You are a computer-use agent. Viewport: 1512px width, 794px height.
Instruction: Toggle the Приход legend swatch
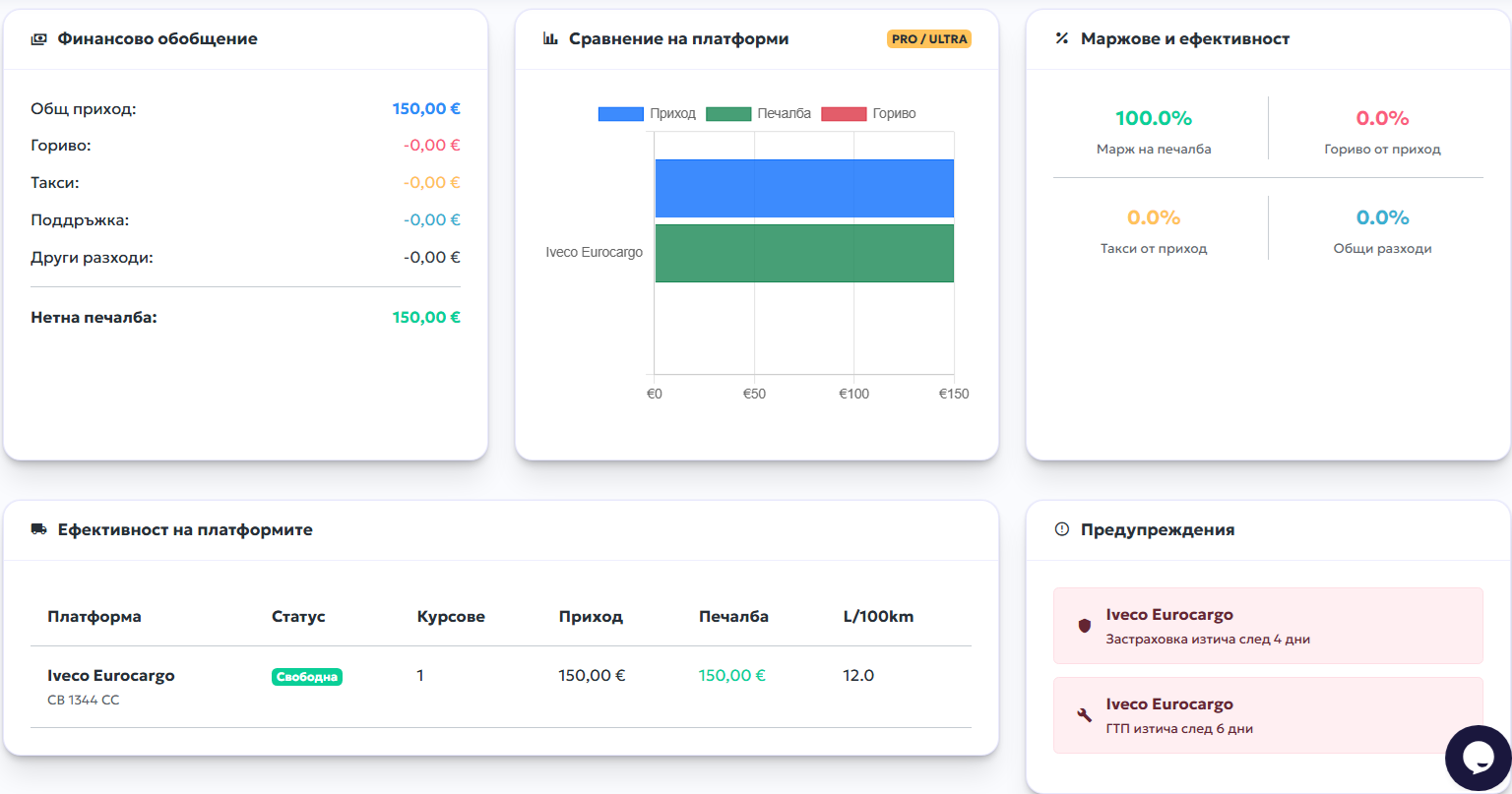[x=620, y=114]
